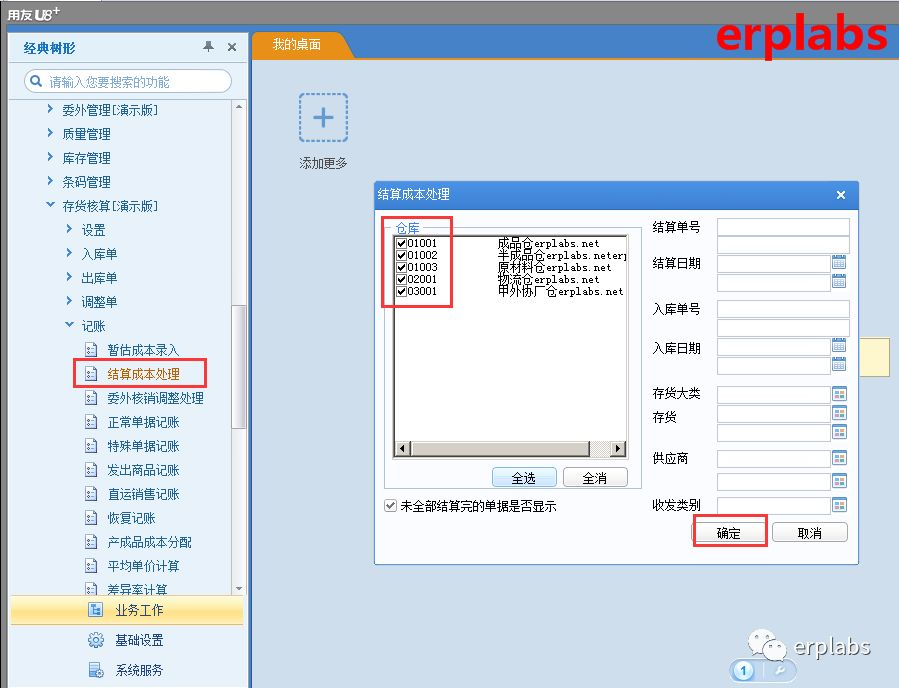The width and height of the screenshot is (899, 688).
Task: Open 平均单价计算 in the tree
Action: (143, 566)
